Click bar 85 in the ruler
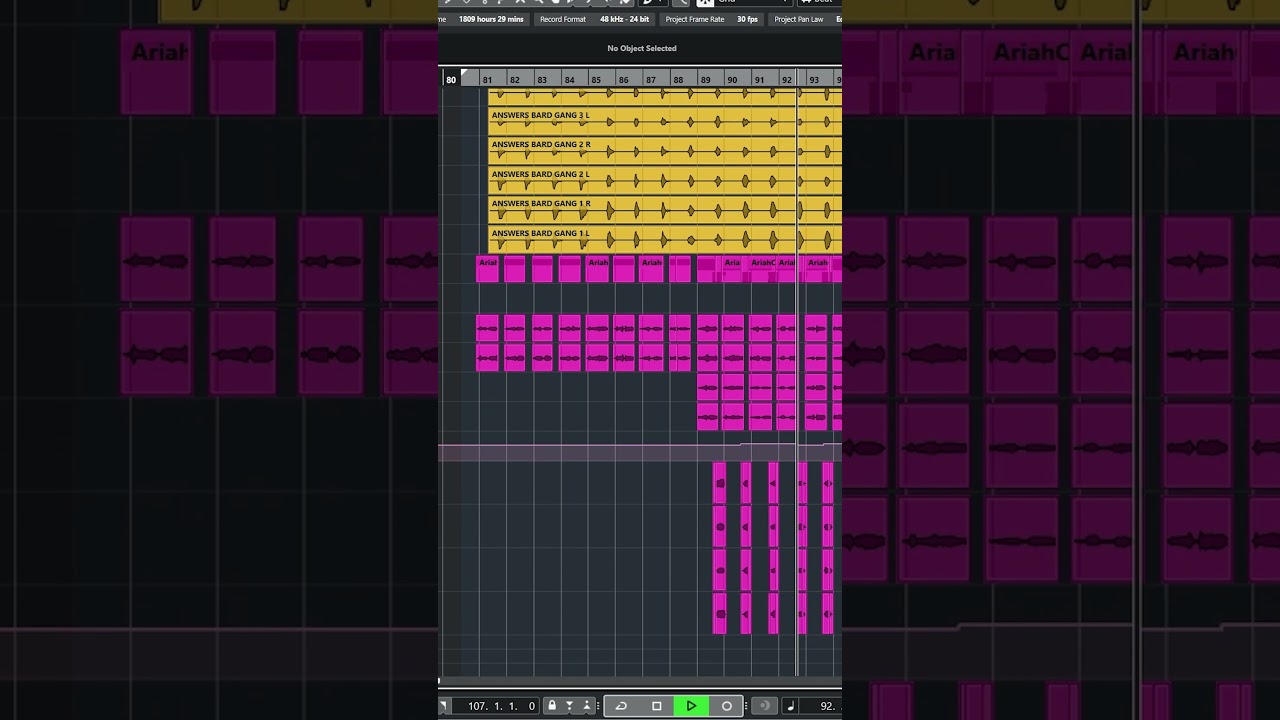1280x720 pixels. point(596,79)
